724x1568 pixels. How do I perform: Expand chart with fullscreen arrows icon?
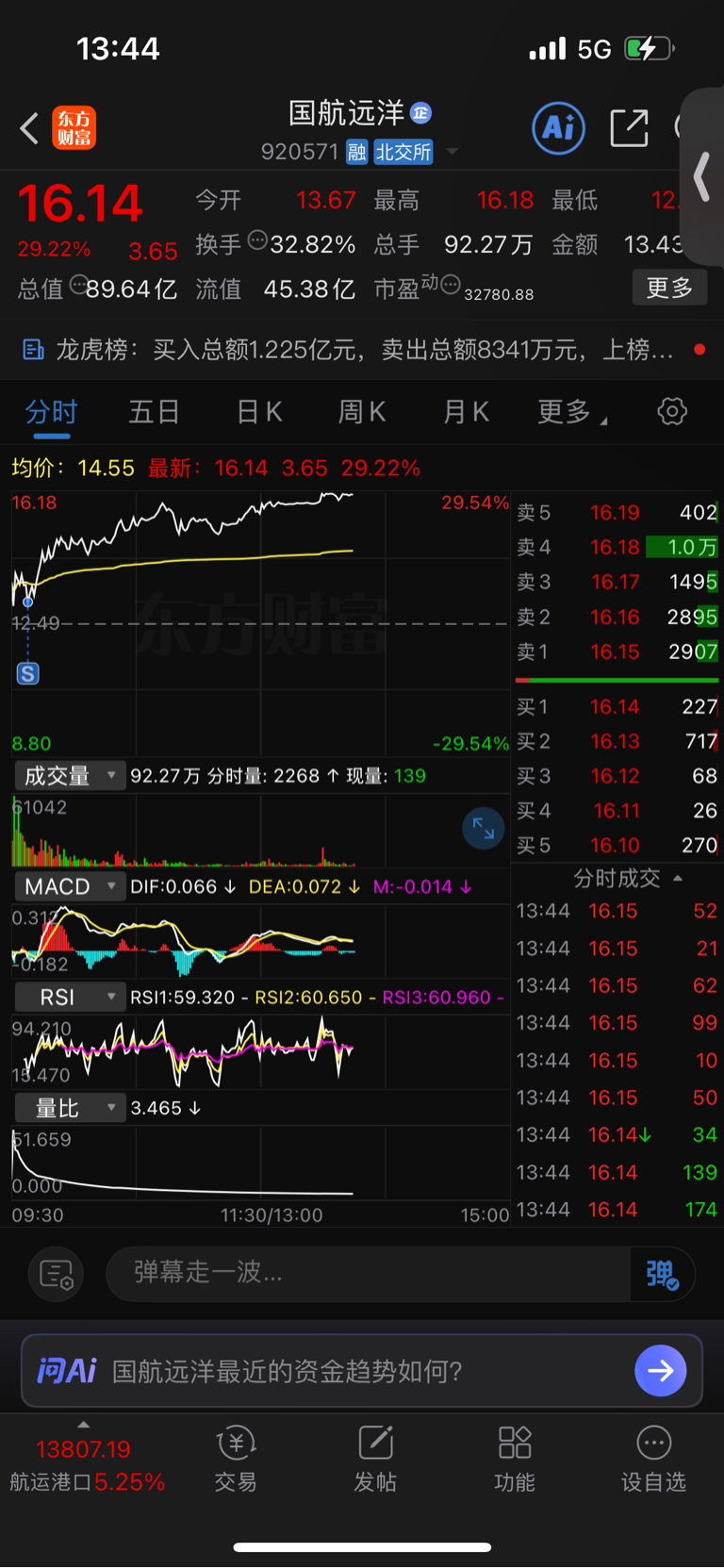coord(484,829)
